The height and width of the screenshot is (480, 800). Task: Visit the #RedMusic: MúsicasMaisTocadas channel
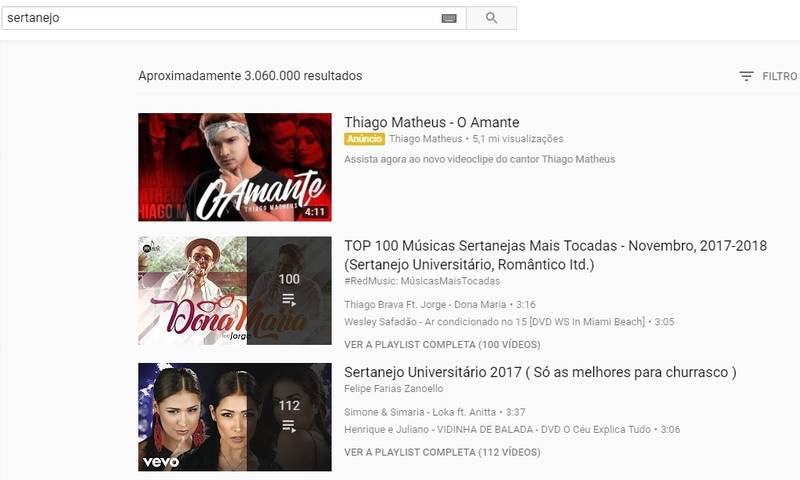422,281
